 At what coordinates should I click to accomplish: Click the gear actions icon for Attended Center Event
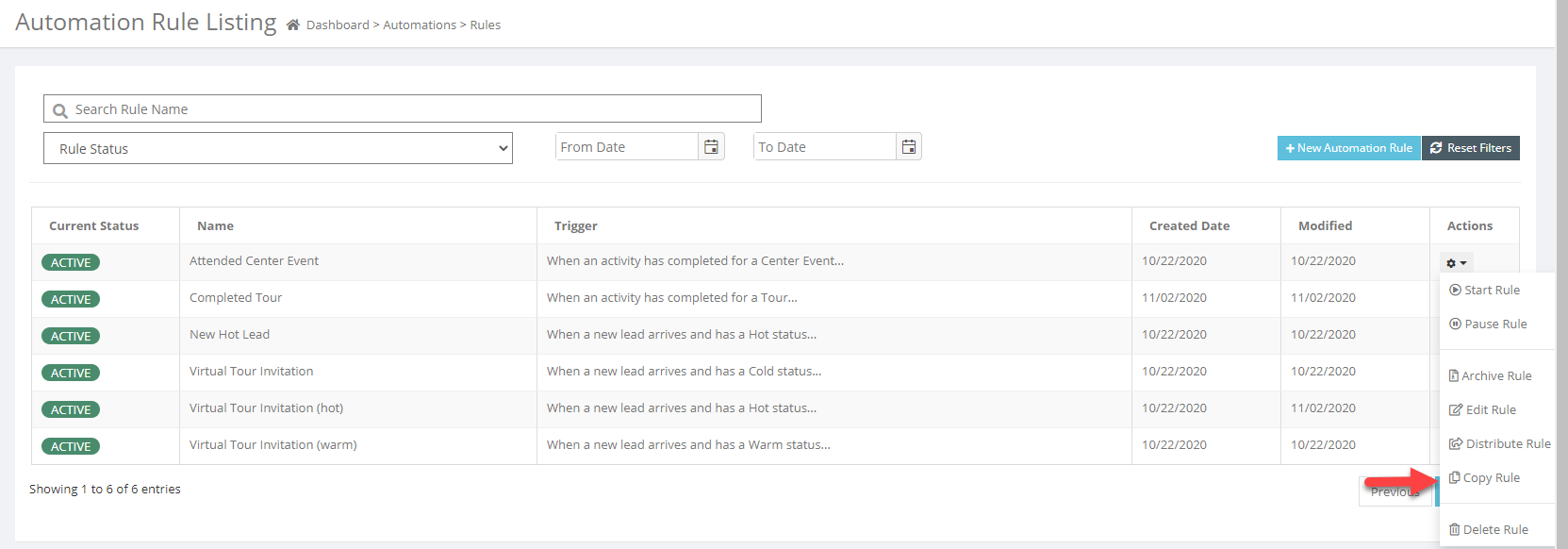1456,263
